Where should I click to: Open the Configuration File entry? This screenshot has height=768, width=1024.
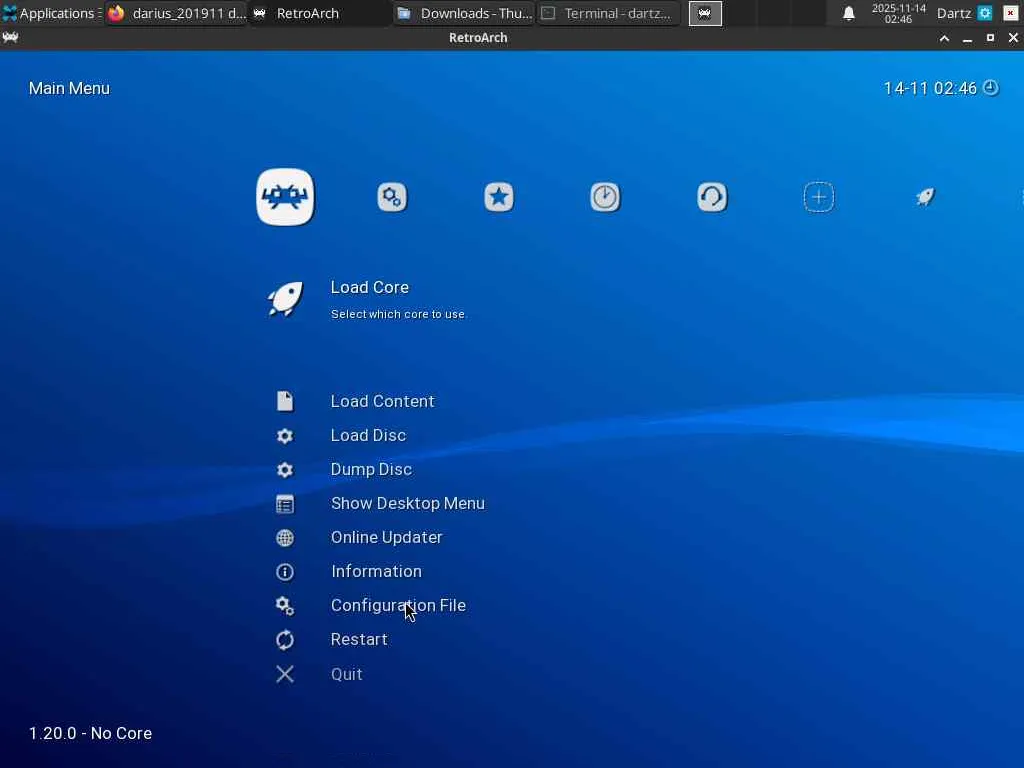(398, 605)
